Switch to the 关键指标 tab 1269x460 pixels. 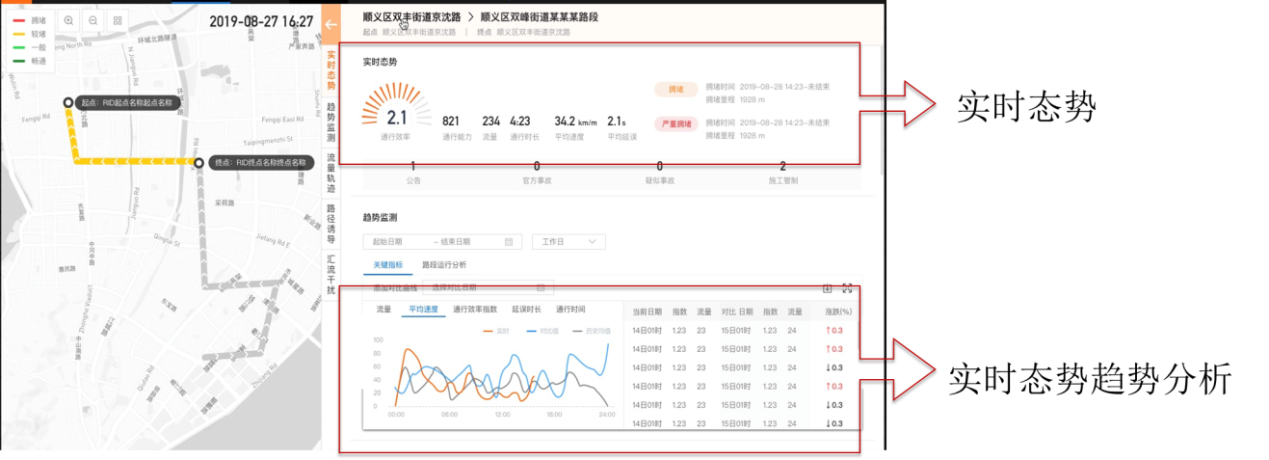coord(388,265)
